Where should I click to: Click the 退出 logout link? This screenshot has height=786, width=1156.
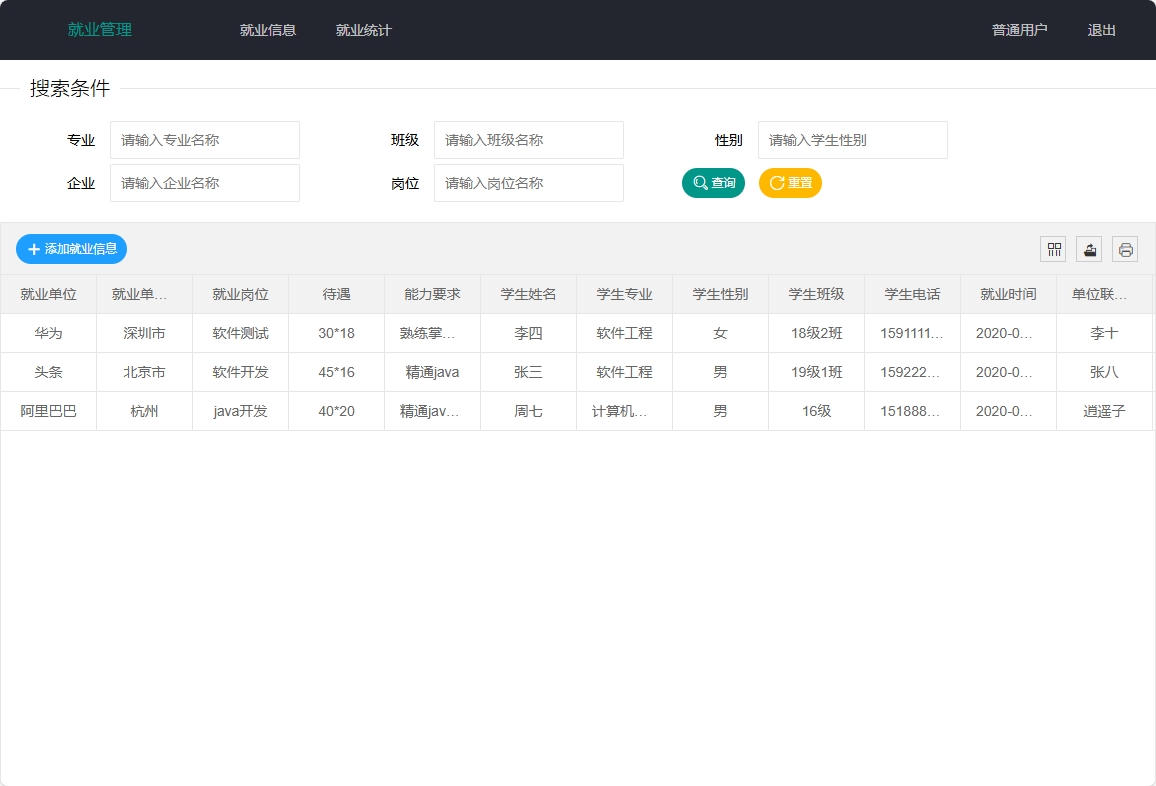1101,30
